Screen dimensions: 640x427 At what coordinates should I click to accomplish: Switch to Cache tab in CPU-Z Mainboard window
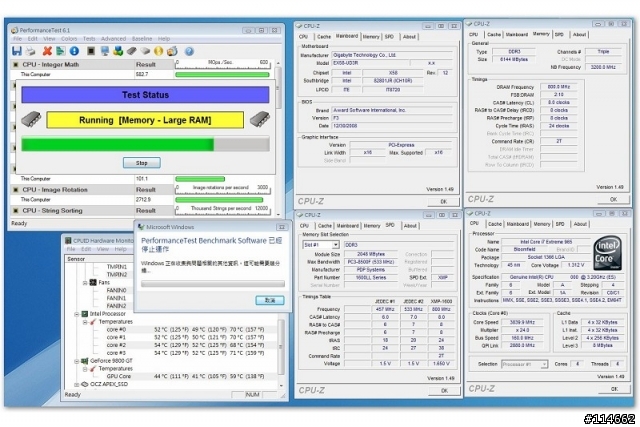[324, 37]
